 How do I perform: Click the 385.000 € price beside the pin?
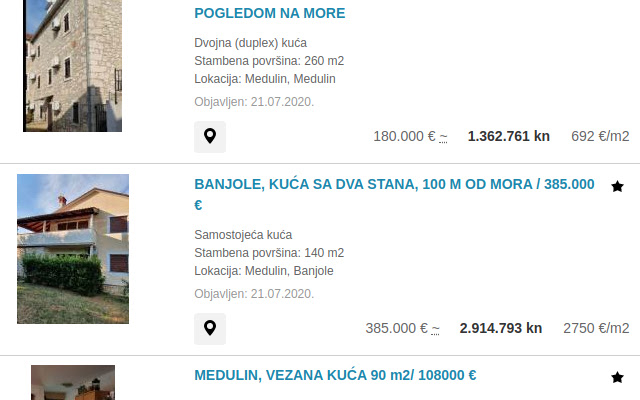click(x=397, y=328)
